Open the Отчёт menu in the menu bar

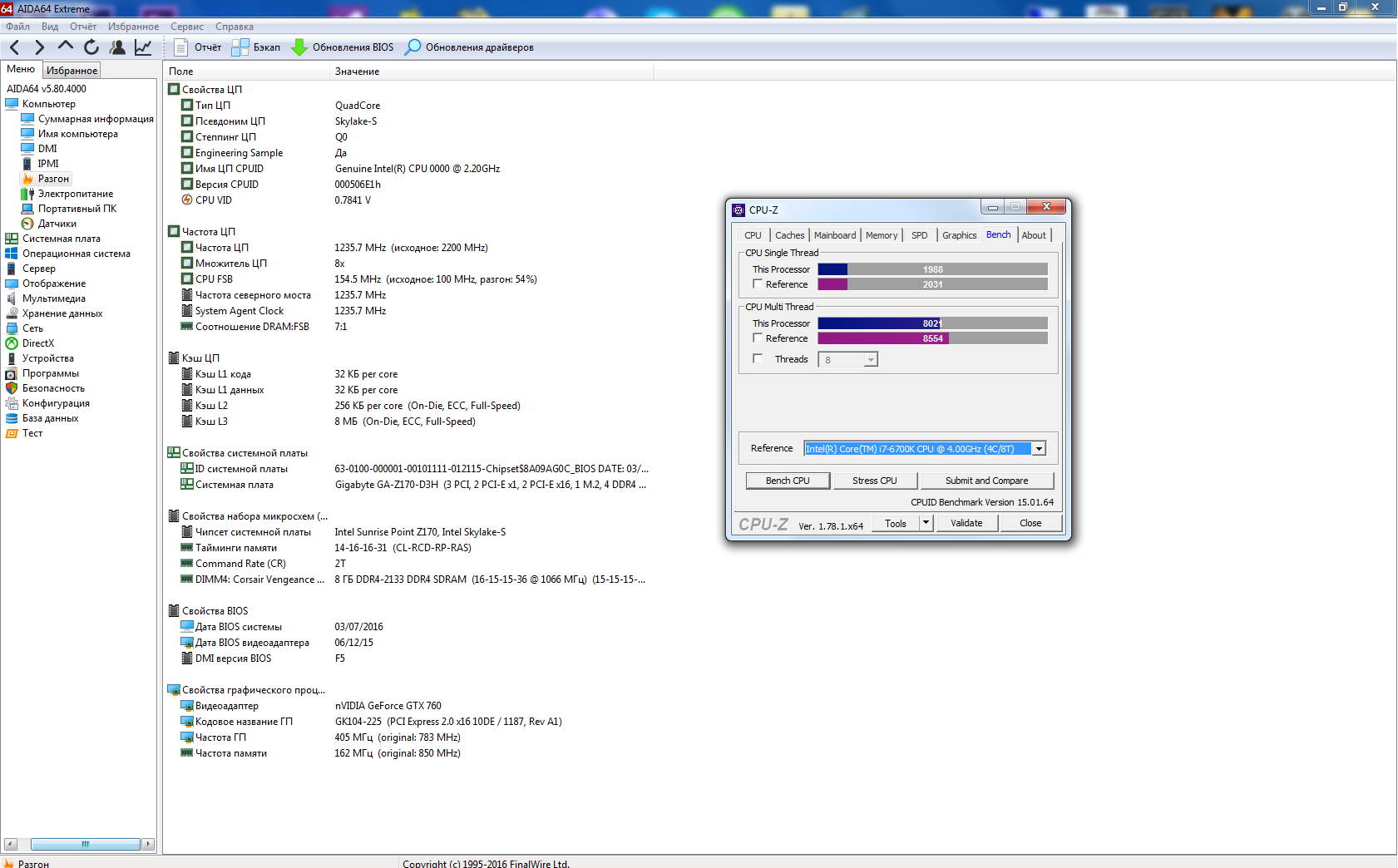(x=83, y=27)
